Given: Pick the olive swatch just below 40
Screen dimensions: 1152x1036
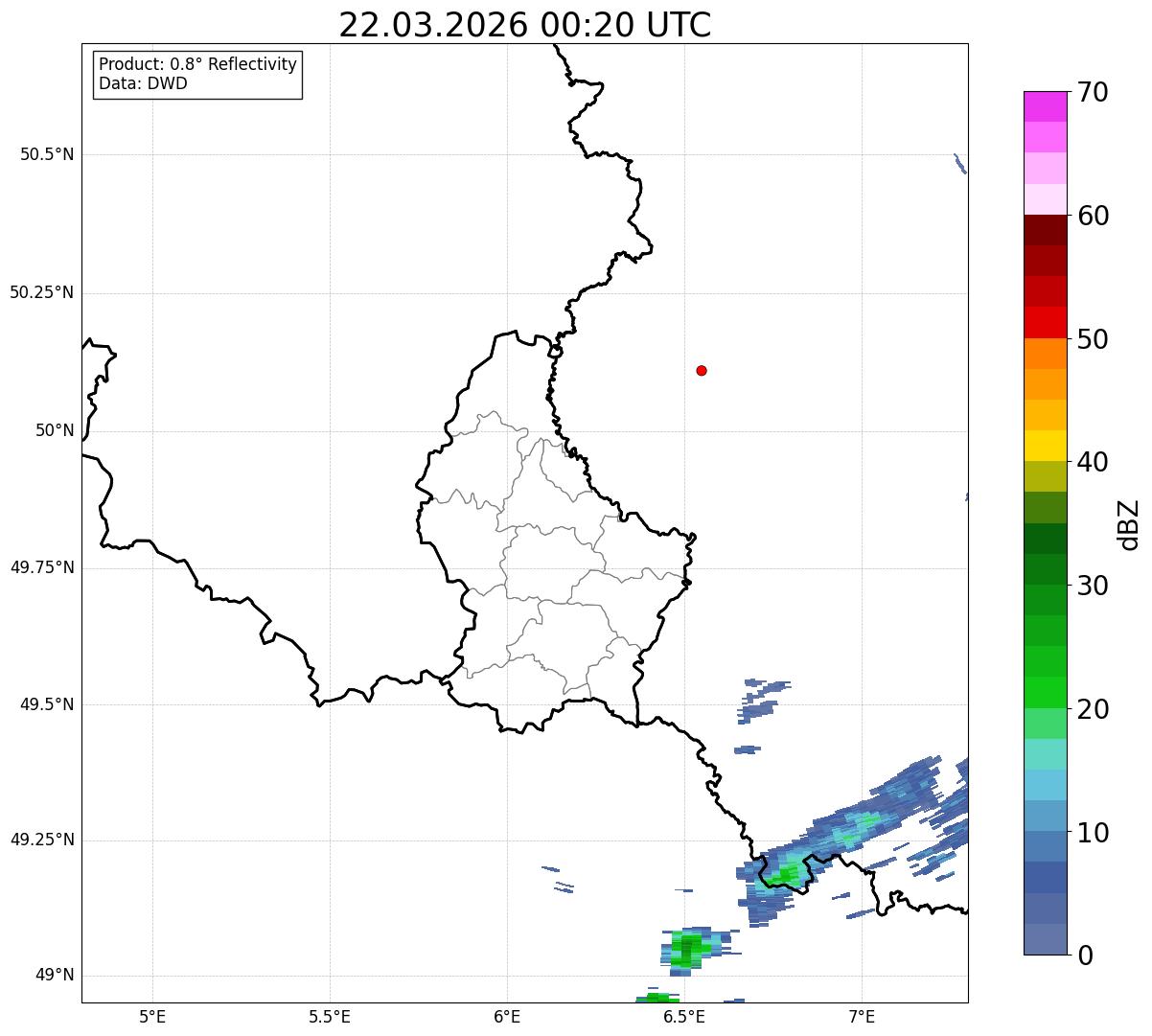Looking at the screenshot, I should click(x=1046, y=476).
